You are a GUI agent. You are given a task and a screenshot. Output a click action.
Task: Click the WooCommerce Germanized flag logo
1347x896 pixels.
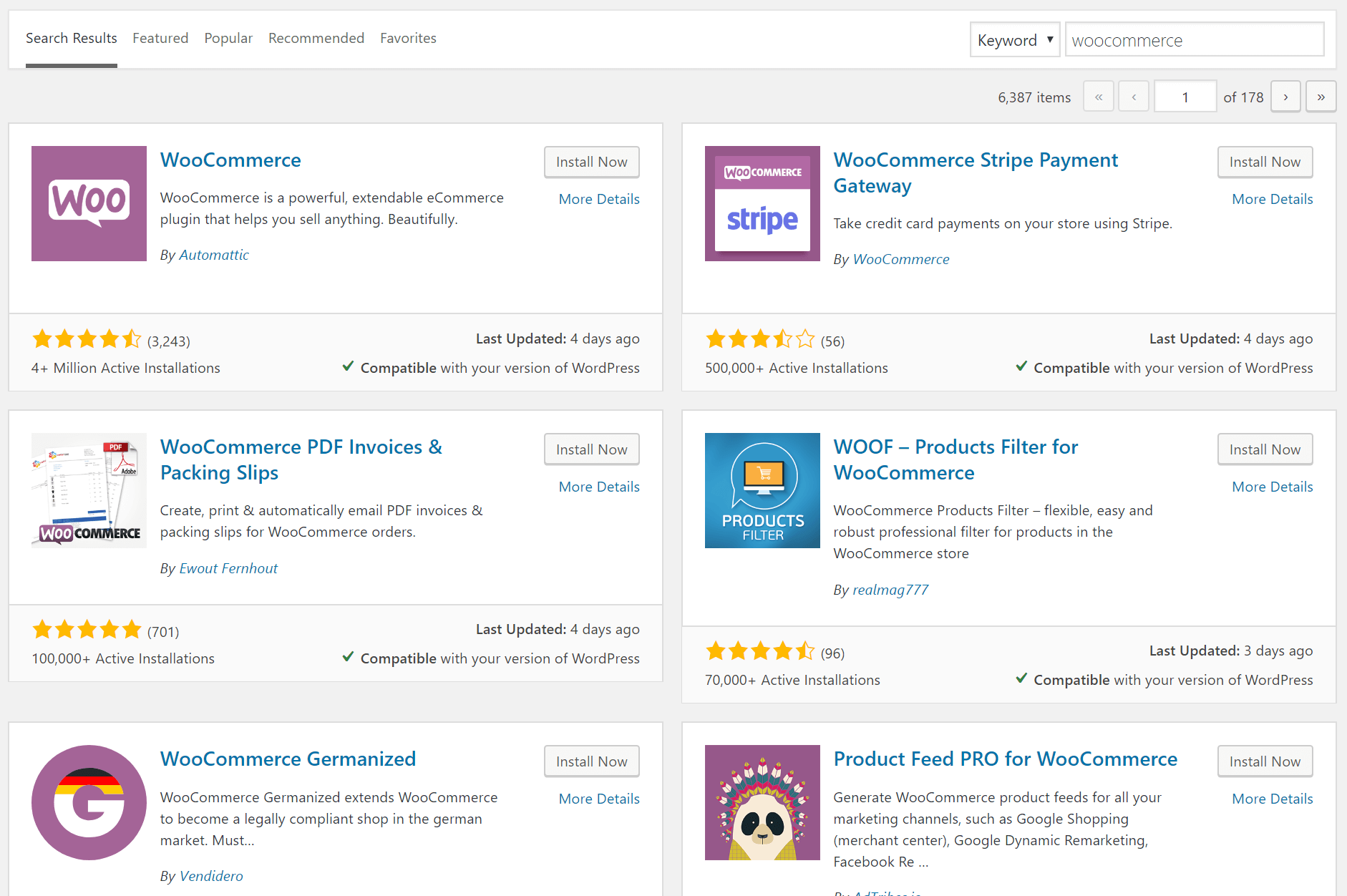[x=89, y=802]
